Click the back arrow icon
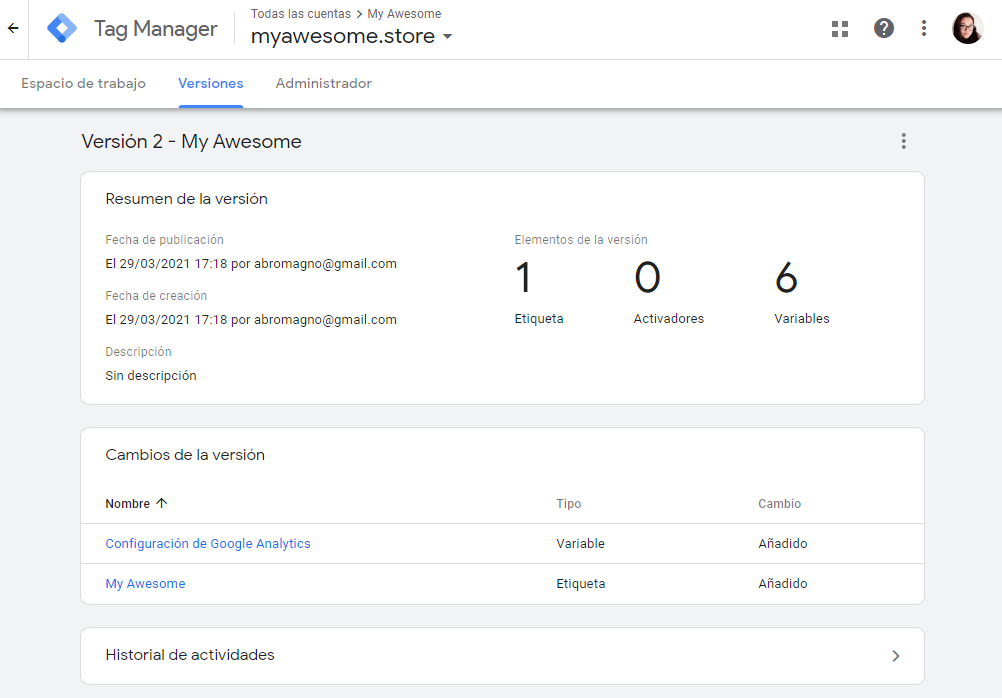The width and height of the screenshot is (1002, 698). click(x=13, y=28)
